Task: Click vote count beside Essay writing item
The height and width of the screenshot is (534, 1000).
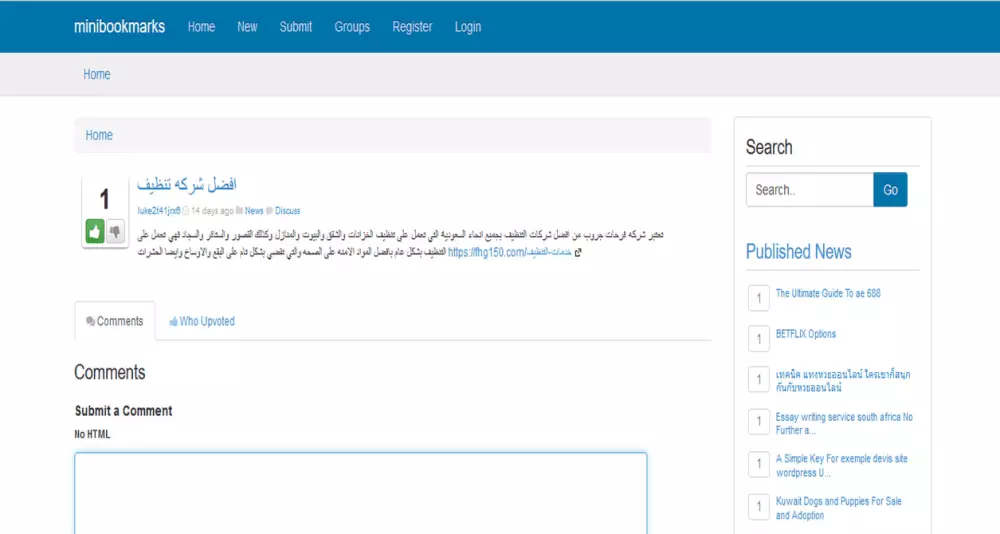Action: [x=759, y=421]
